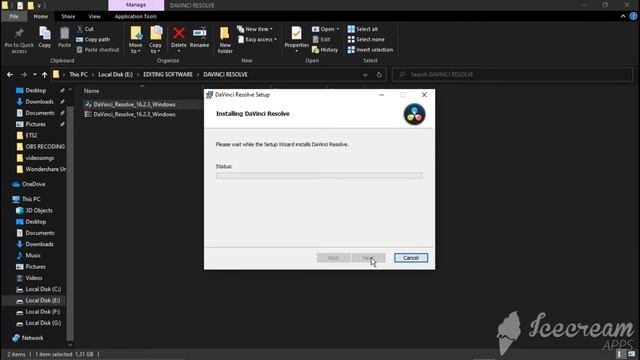Click the installation progress bar

[319, 176]
